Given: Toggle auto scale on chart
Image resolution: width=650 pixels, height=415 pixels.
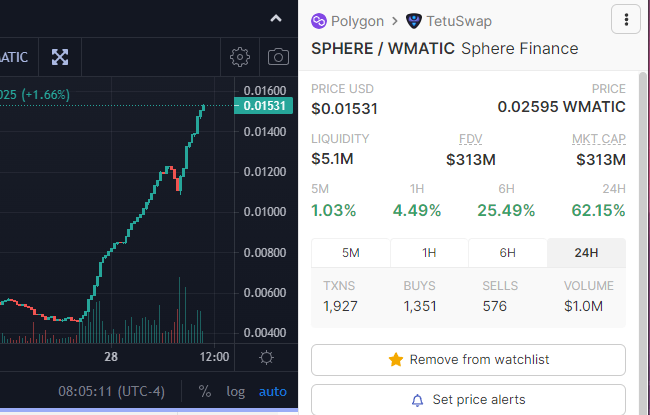Looking at the screenshot, I should pos(273,391).
